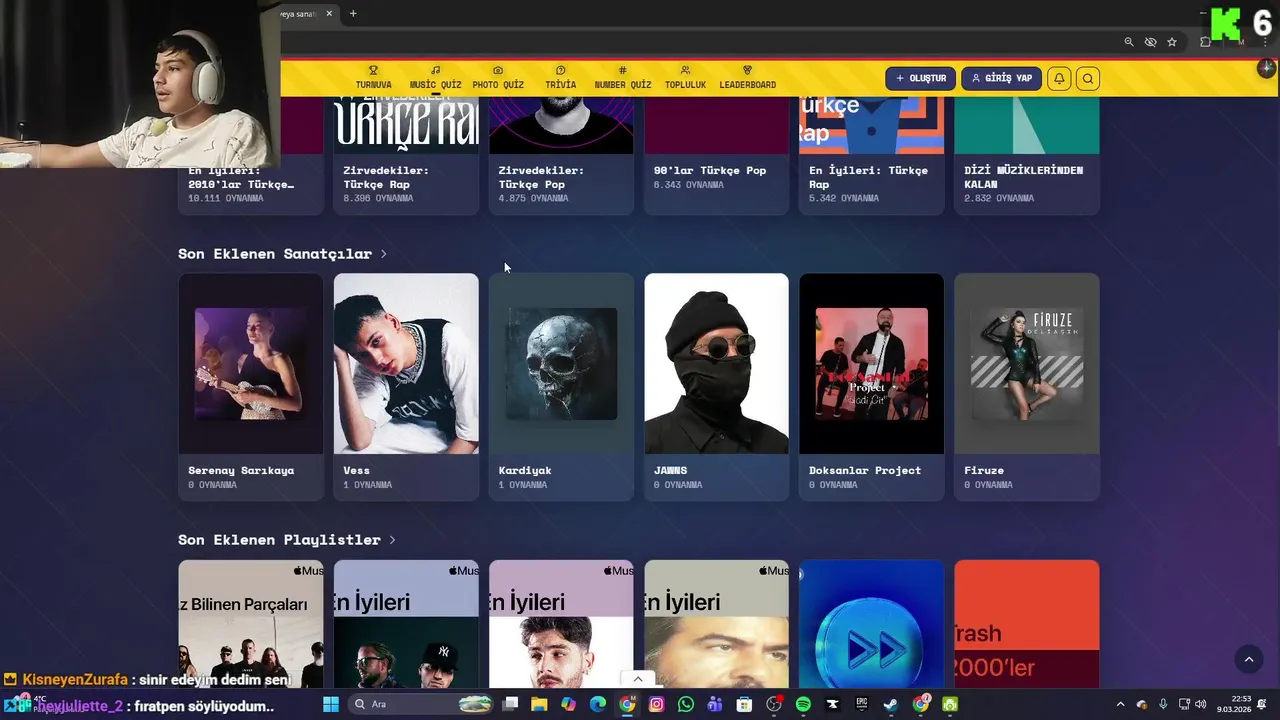Open the Topluluk community page
Image resolution: width=1280 pixels, height=720 pixels.
(685, 78)
